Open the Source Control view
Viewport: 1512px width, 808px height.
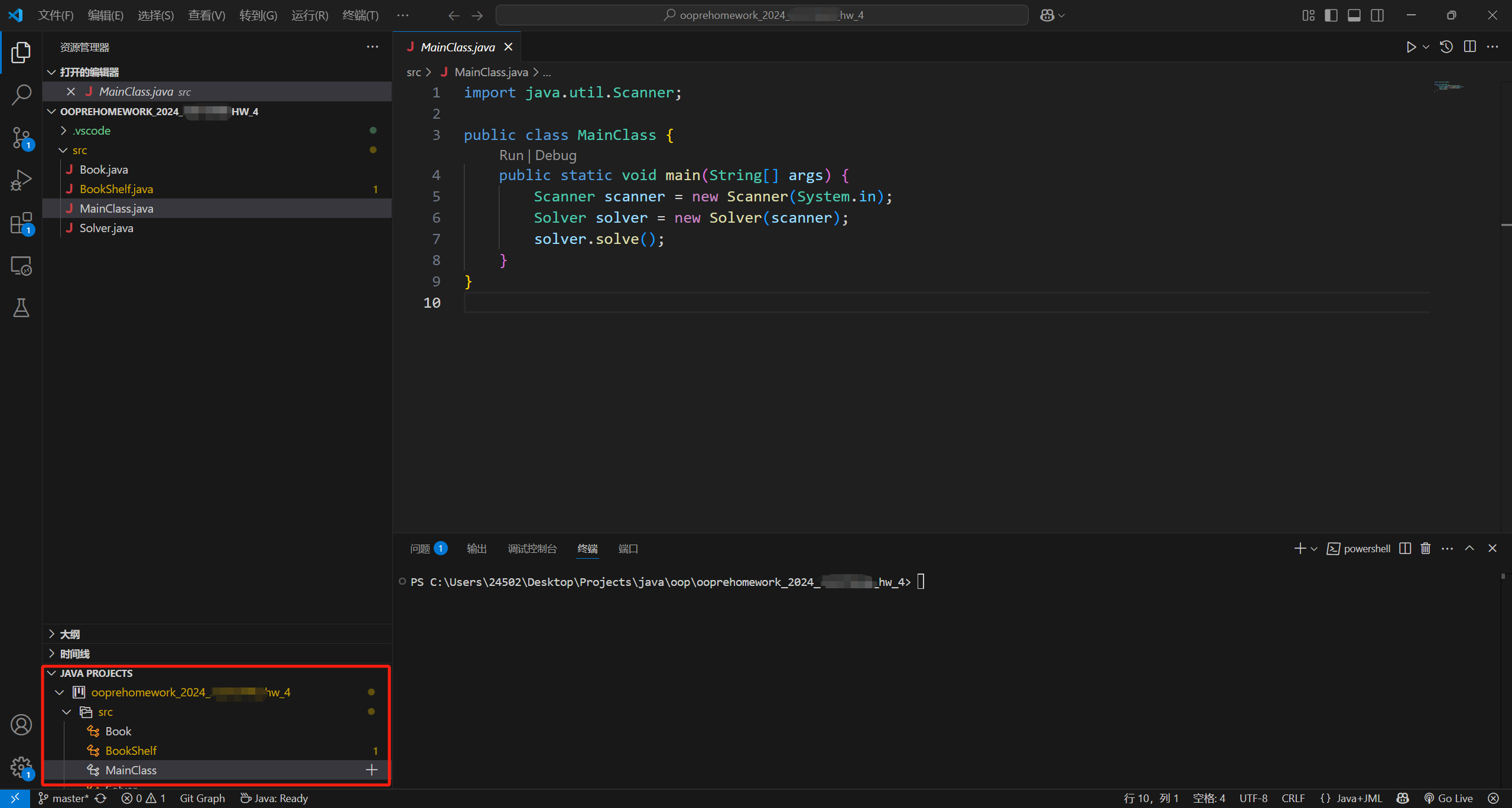click(x=21, y=138)
